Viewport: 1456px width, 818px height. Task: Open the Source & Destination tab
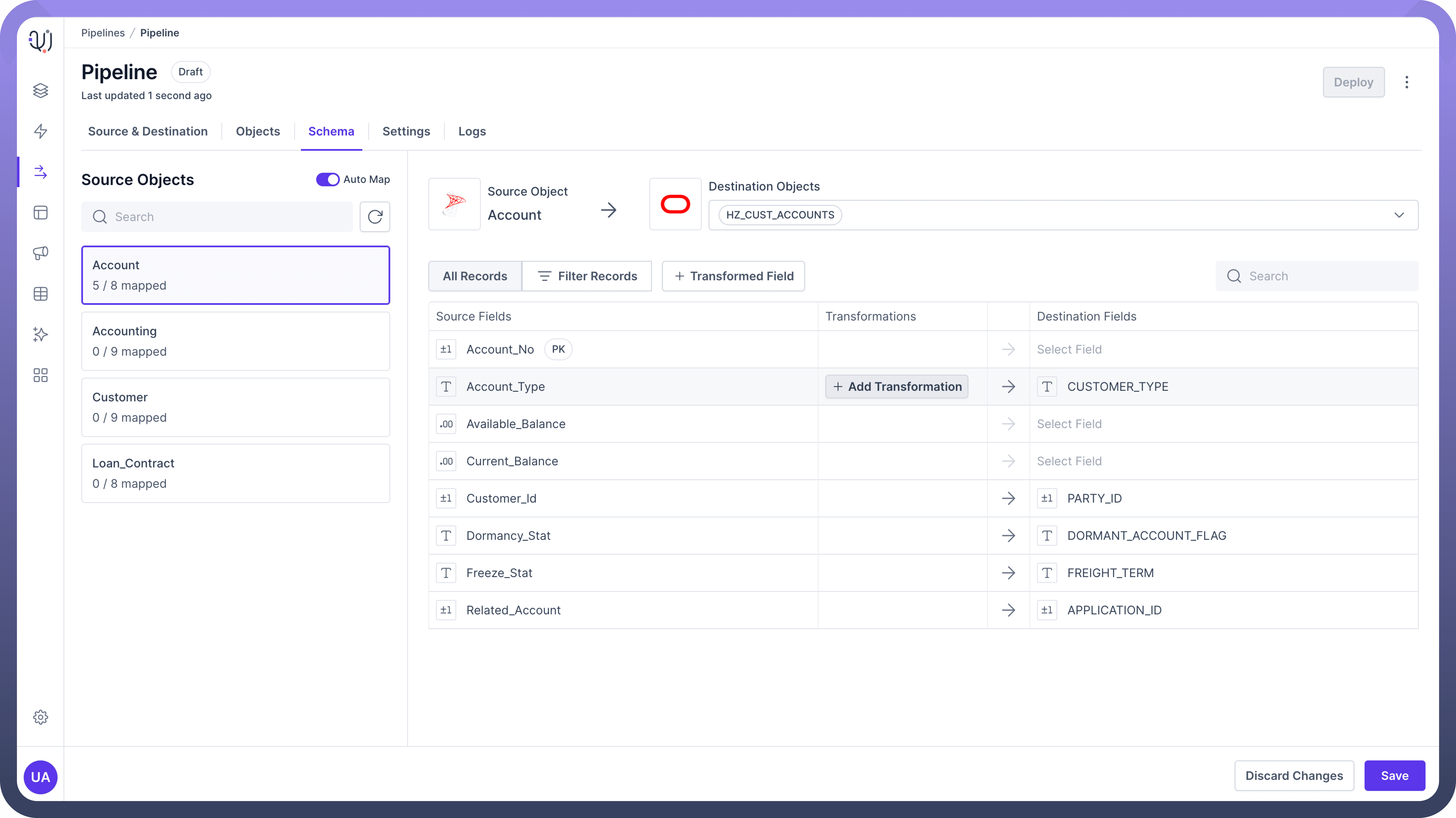(x=148, y=131)
